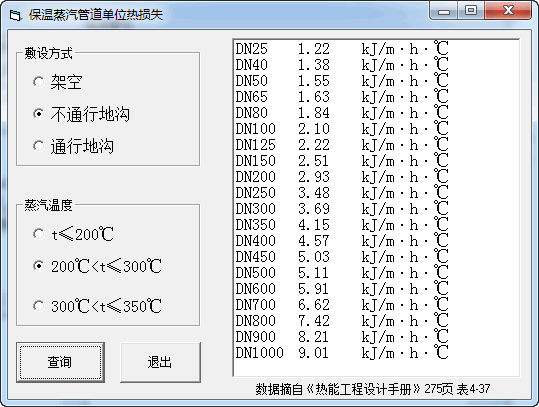Click the DN900 row with value 8.21

tap(342, 337)
